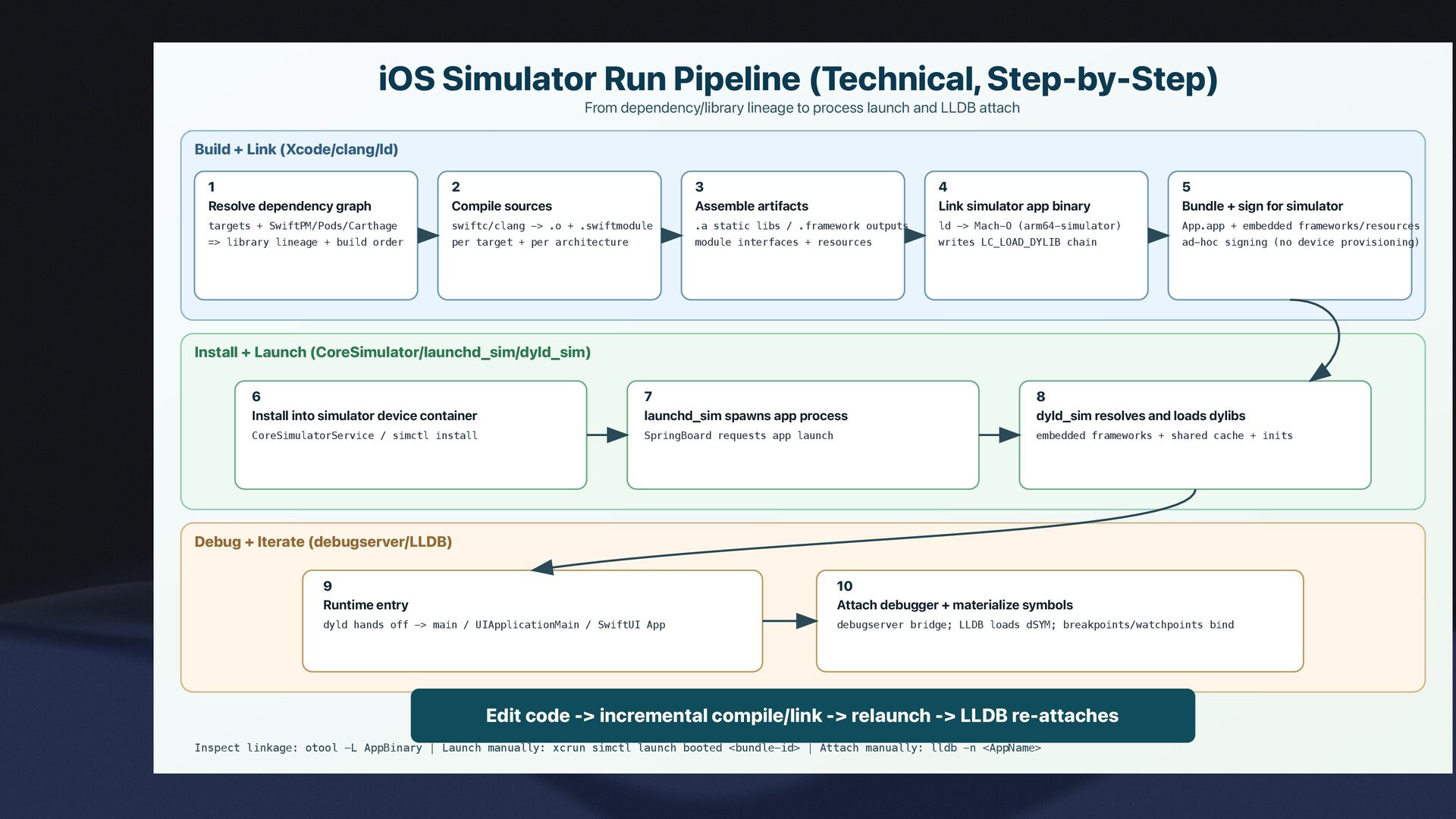Click step 7 card 'launchd_sim spawns app process'
The width and height of the screenshot is (1456, 819).
(802, 435)
